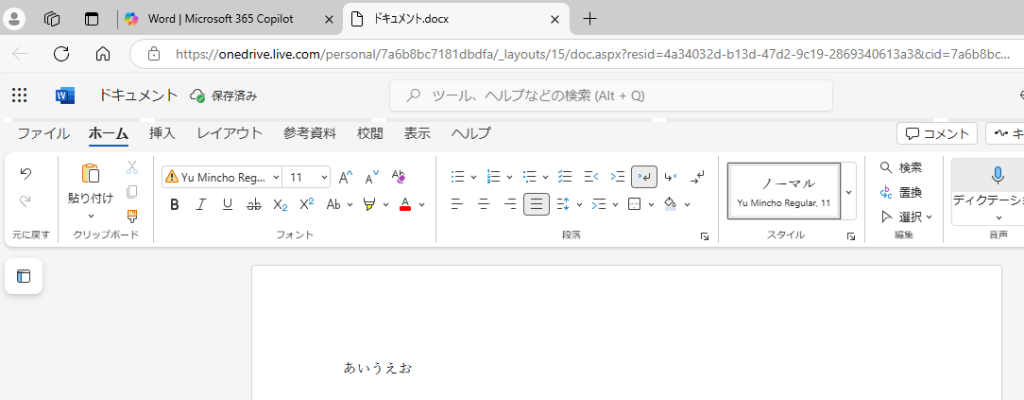Screen dimensions: 1024x400
Task: Click the Dictation microphone icon
Action: point(997,176)
